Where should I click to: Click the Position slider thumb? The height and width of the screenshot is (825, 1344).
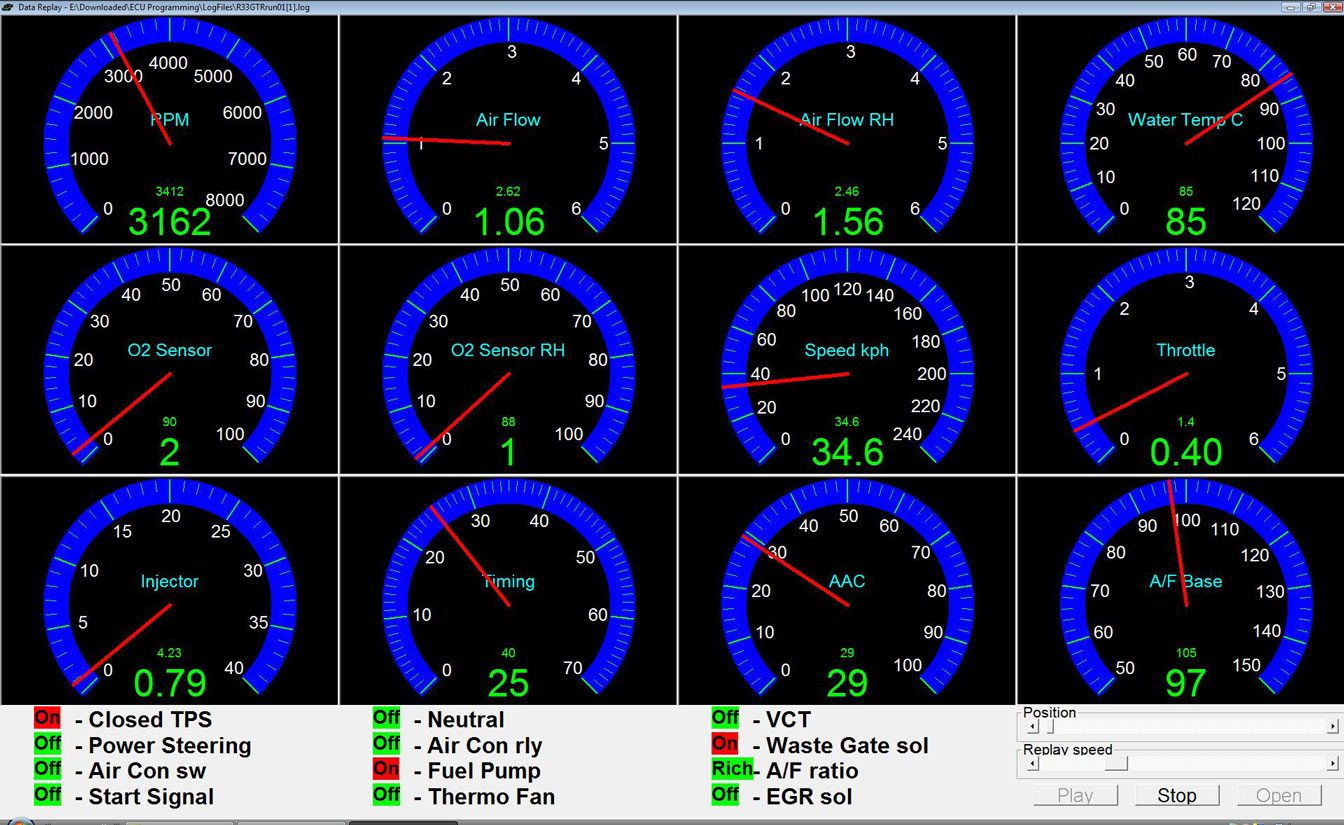(1050, 727)
